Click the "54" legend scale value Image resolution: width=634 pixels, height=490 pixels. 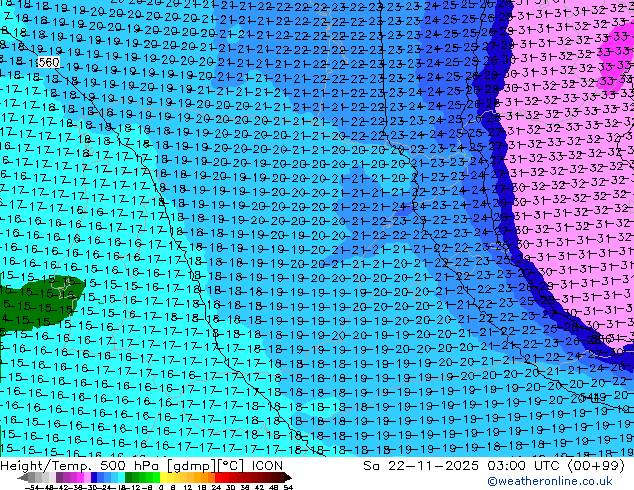(287, 488)
